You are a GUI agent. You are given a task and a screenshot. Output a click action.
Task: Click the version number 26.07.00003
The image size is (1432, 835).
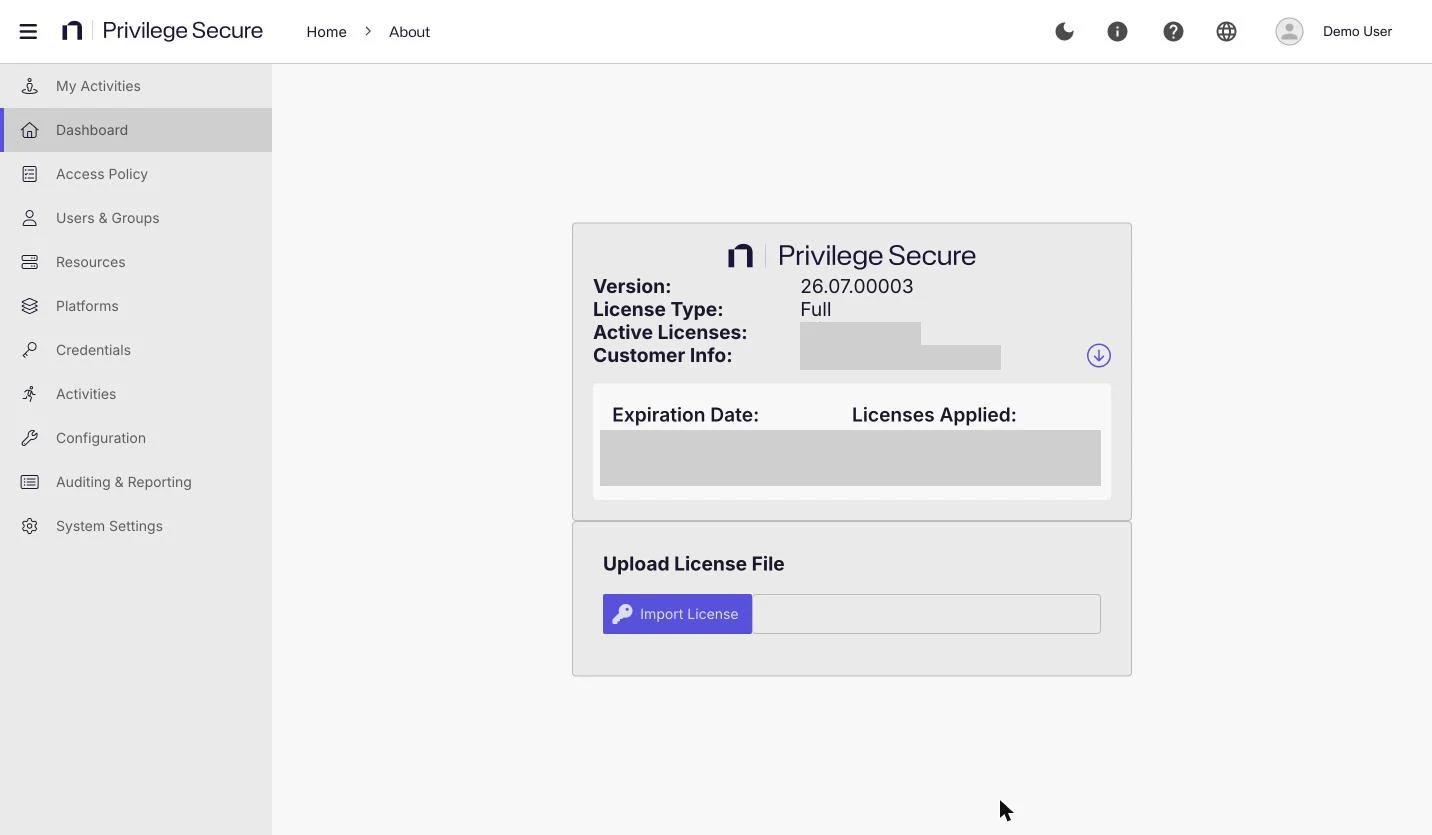[857, 286]
